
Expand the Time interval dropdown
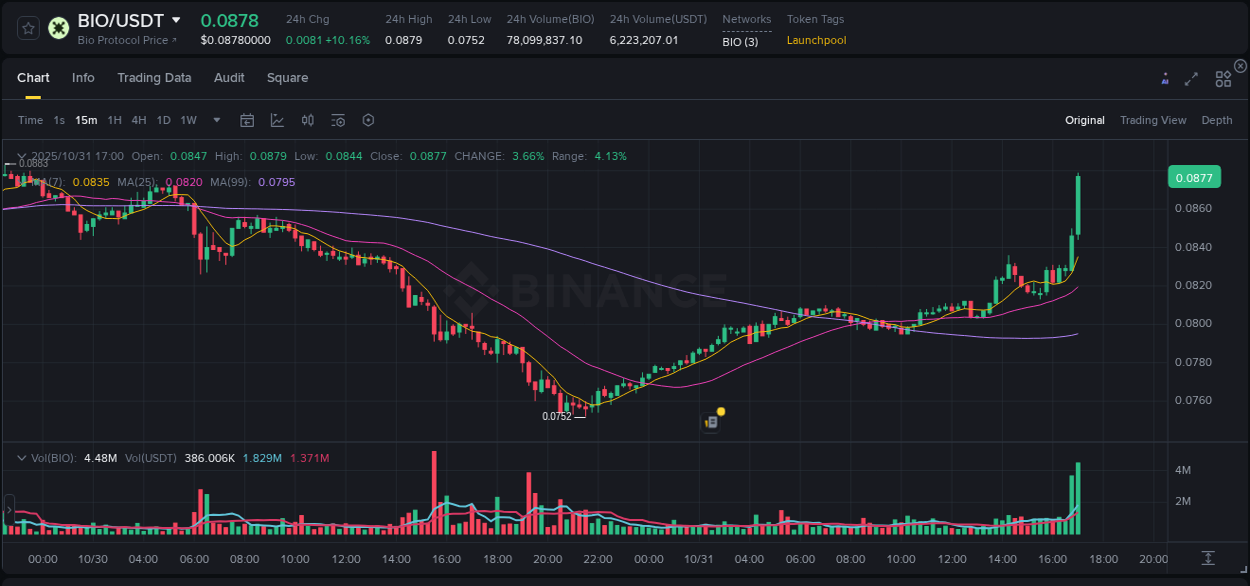tap(30, 120)
